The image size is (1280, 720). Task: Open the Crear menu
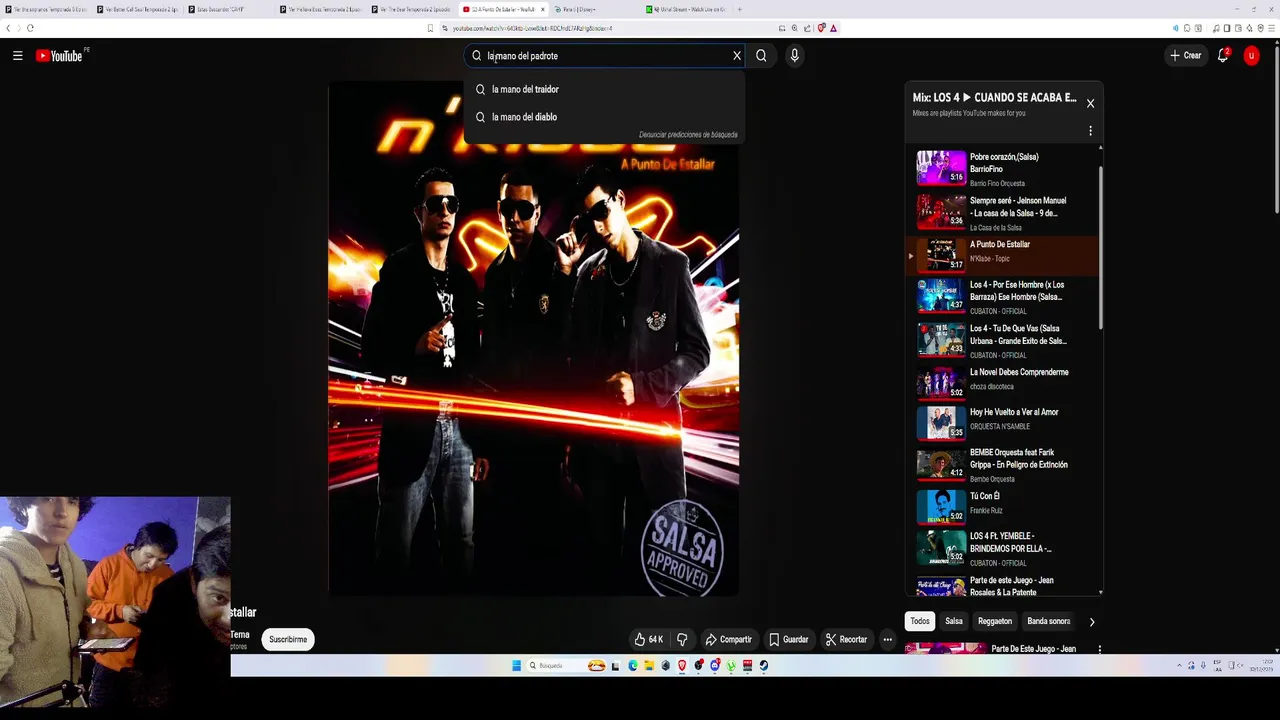coord(1186,56)
